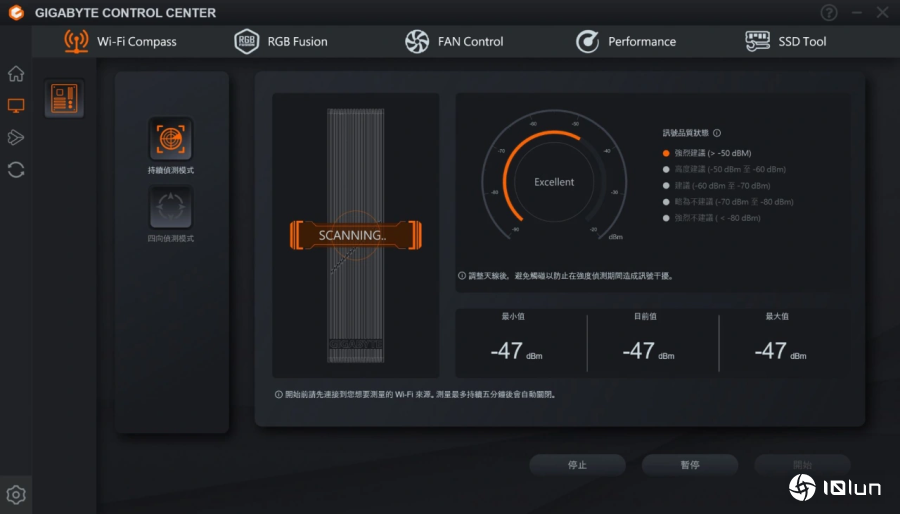This screenshot has width=900, height=514.
Task: Open the Wi-Fi Compass tab
Action: coord(119,41)
